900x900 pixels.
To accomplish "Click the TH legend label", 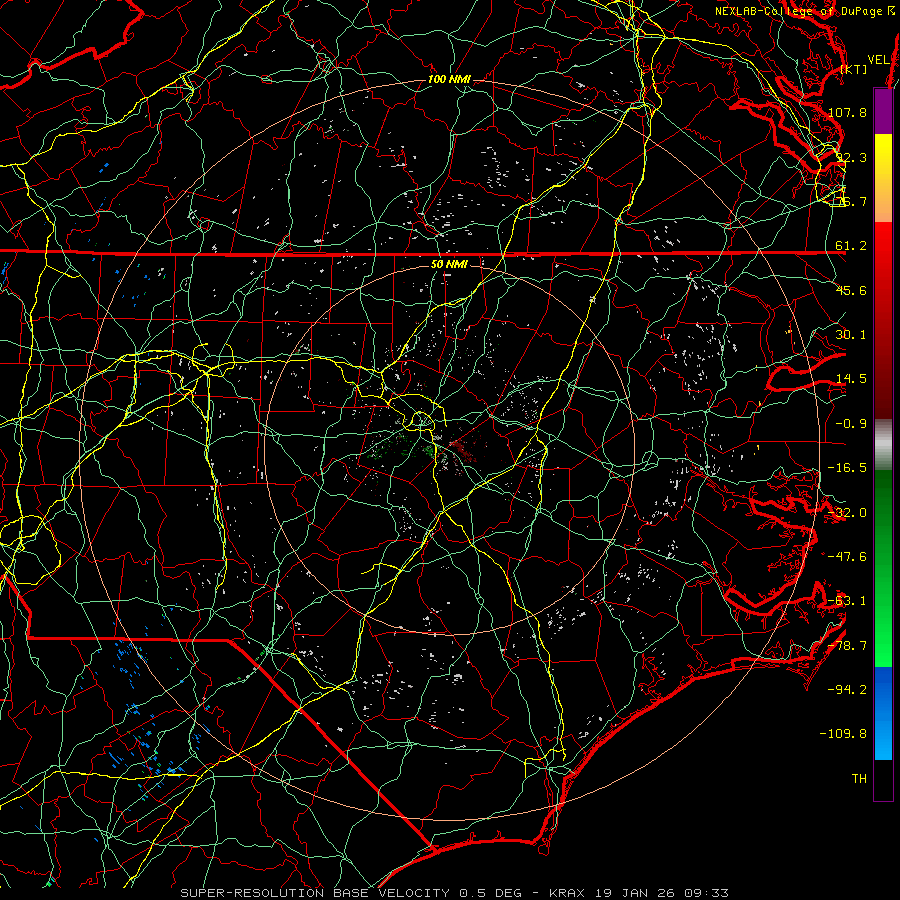I will 859,779.
